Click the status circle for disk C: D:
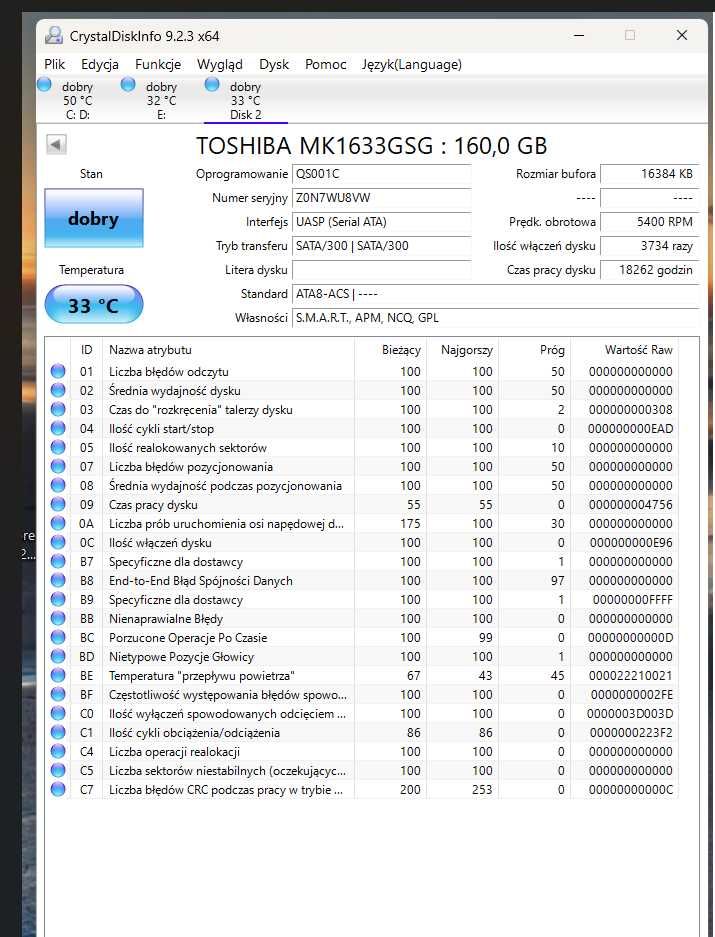The image size is (715, 937). point(44,84)
